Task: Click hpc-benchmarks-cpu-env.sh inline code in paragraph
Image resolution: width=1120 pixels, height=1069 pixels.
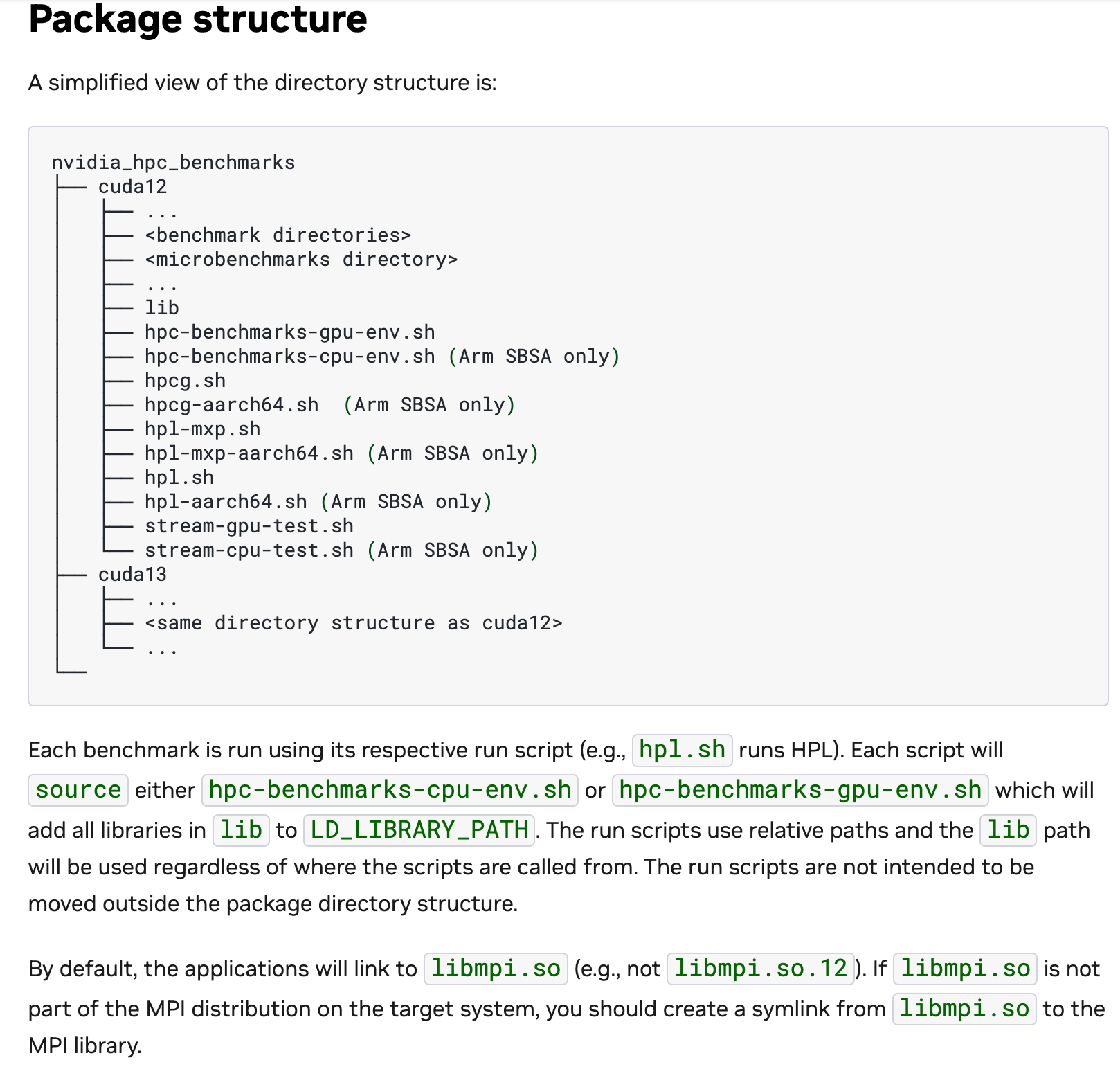Action: point(390,790)
